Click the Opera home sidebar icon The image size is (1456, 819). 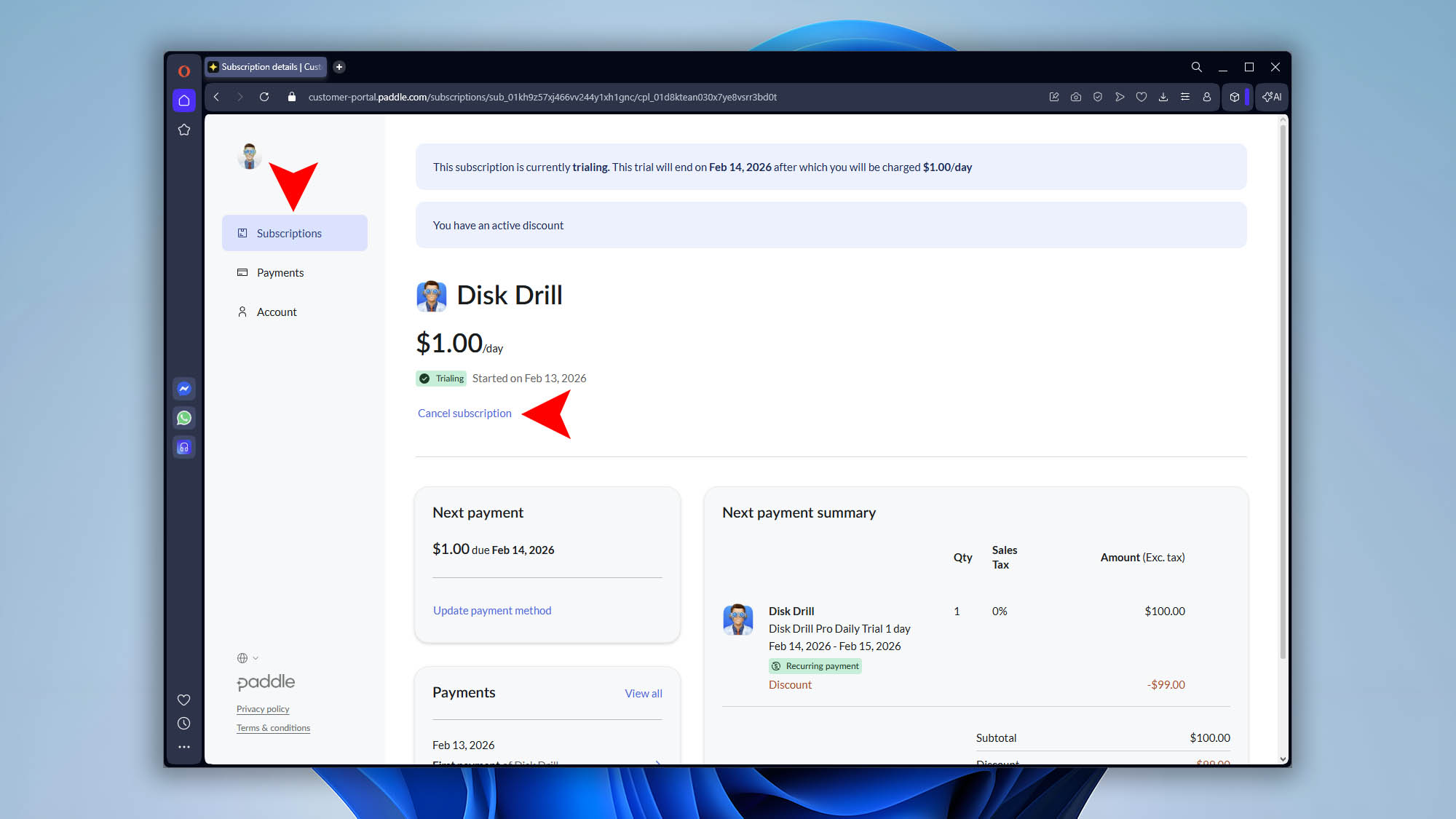point(184,100)
